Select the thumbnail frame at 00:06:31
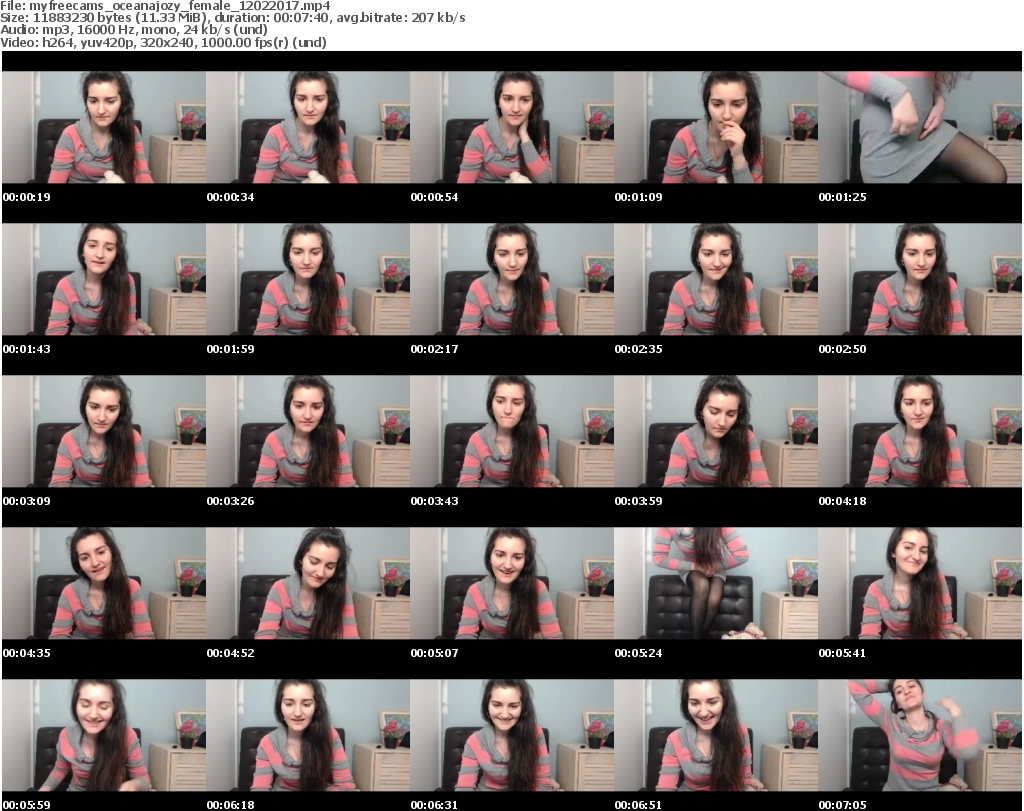Screen dimensions: 1024x811 [512, 735]
